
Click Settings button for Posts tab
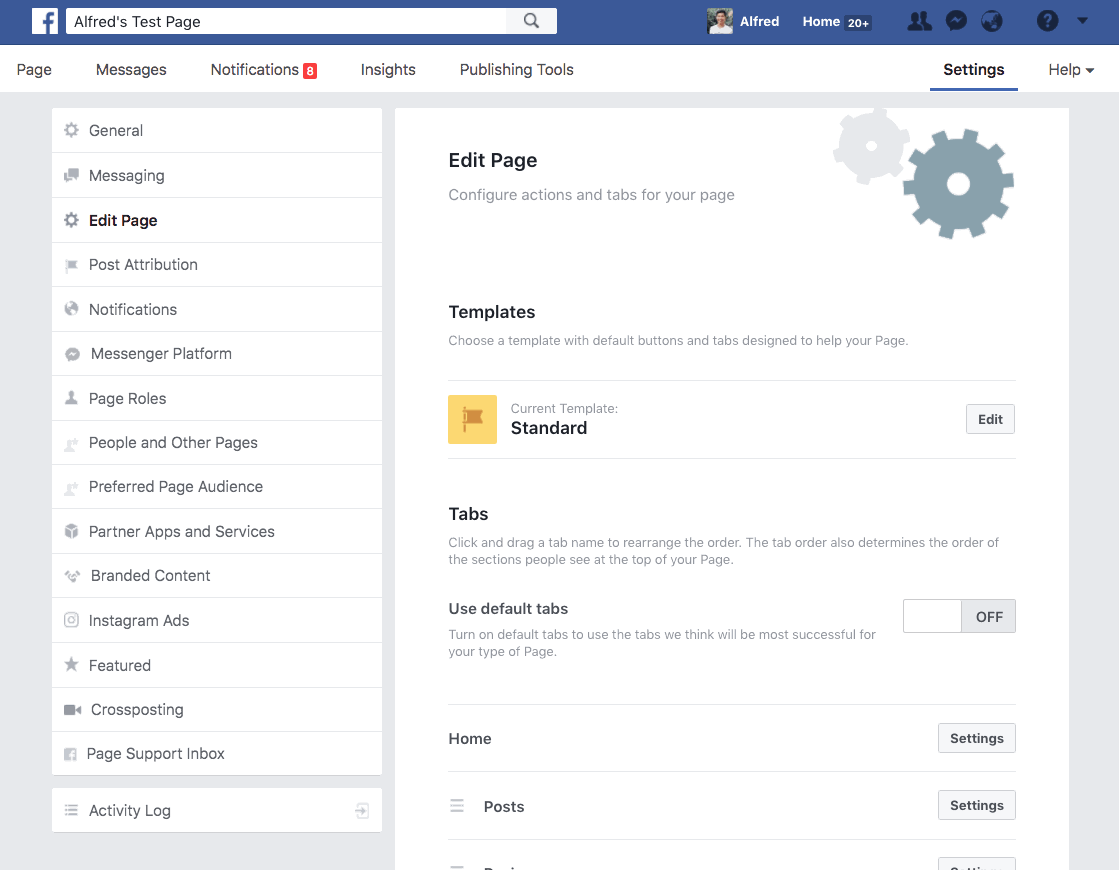click(x=976, y=805)
